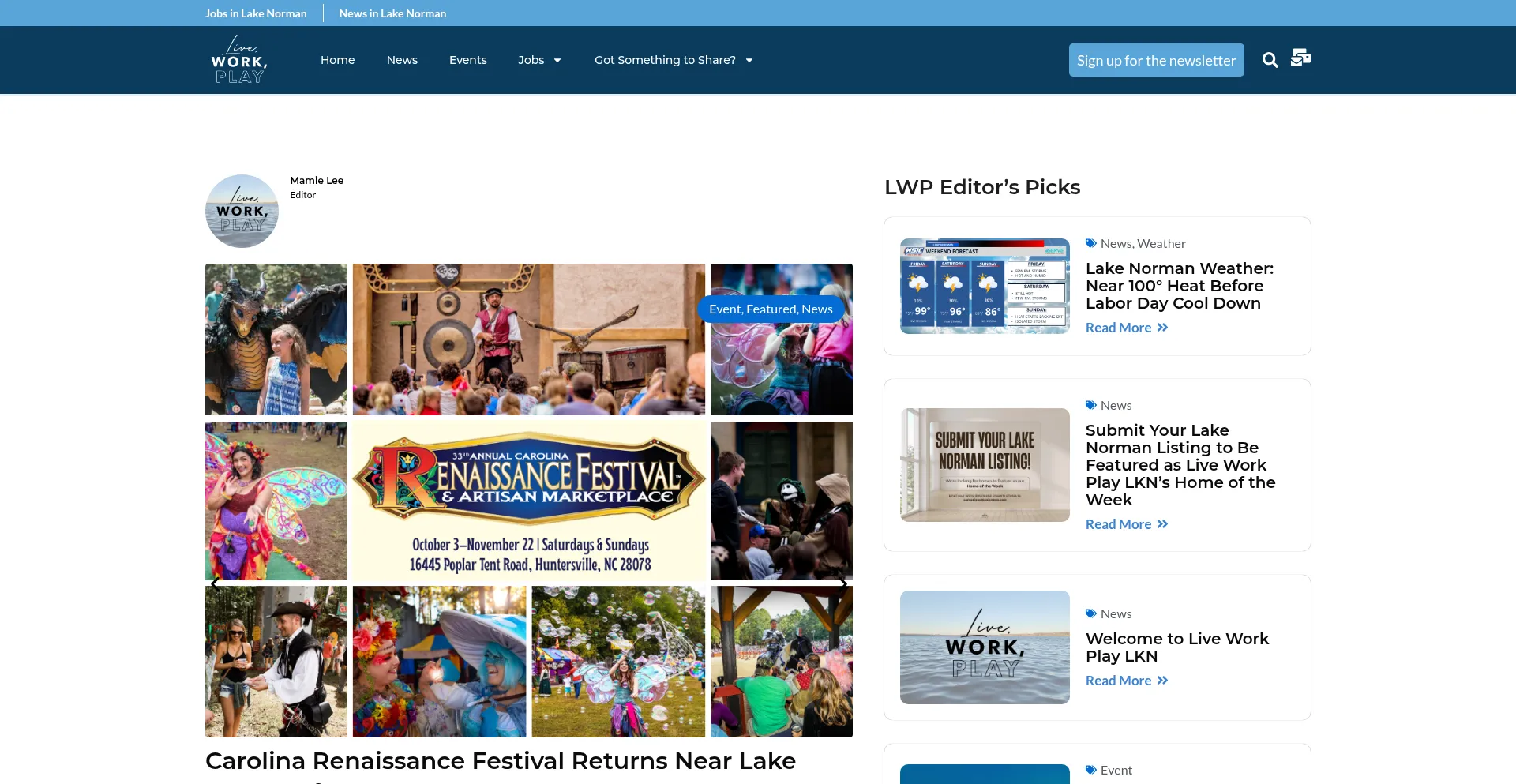Open the Home menu item
Viewport: 1516px width, 784px height.
[x=337, y=60]
